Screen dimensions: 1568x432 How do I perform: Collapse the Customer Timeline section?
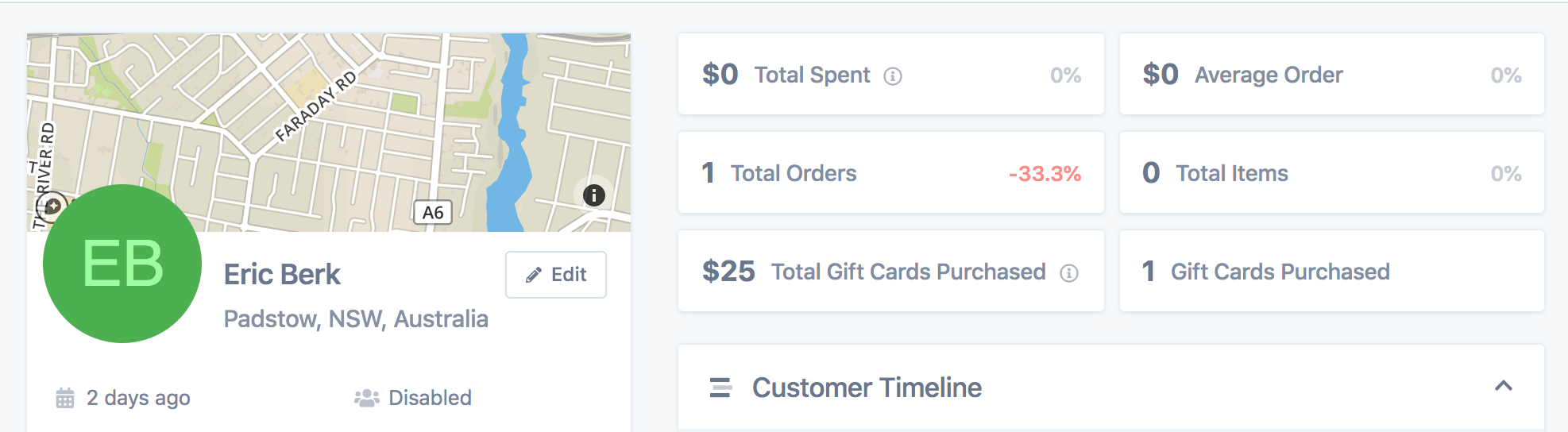tap(1504, 386)
